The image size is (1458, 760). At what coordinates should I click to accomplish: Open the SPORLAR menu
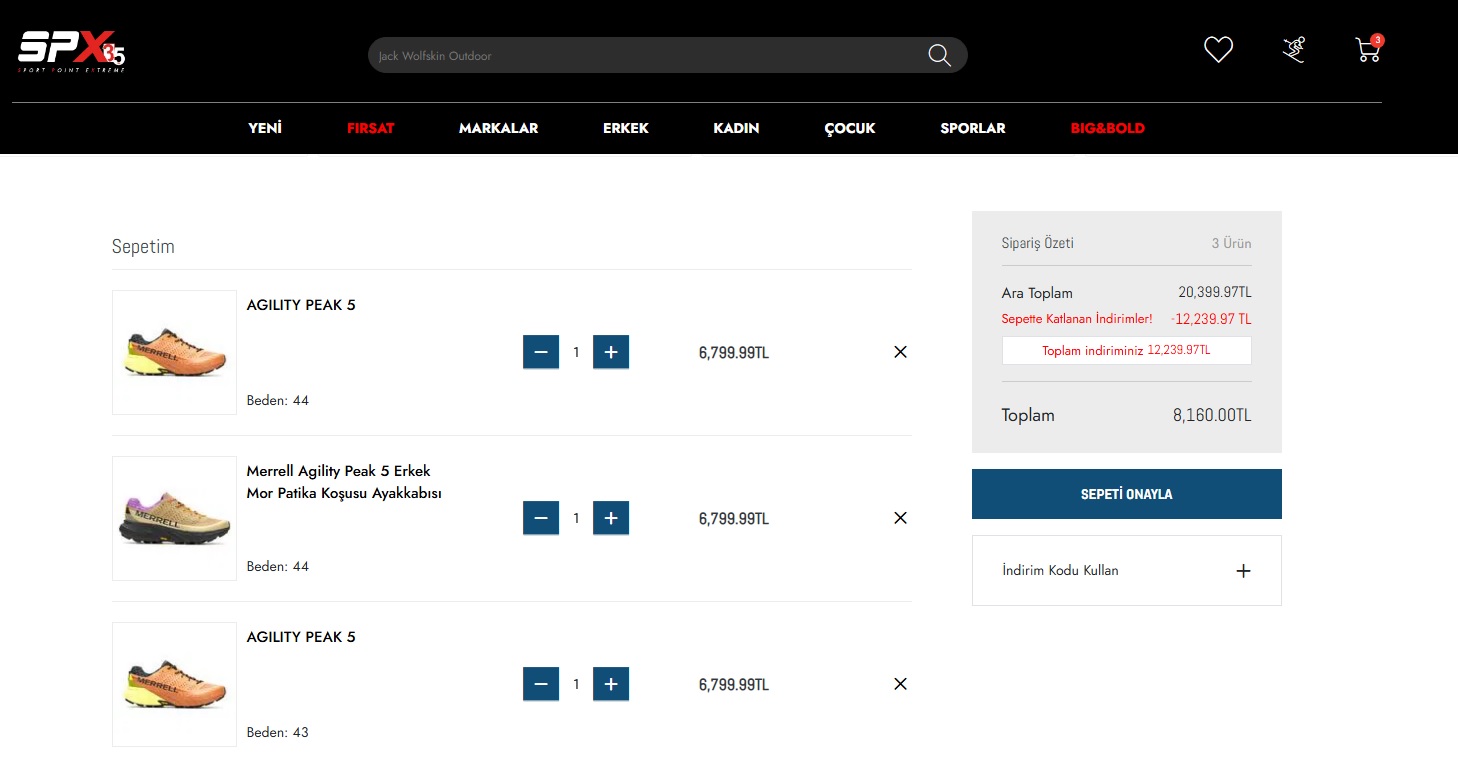973,128
